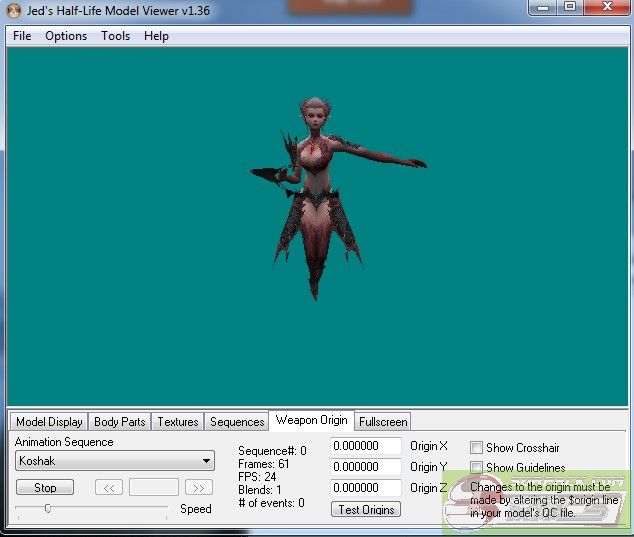
Task: Open the File menu
Action: (x=22, y=36)
